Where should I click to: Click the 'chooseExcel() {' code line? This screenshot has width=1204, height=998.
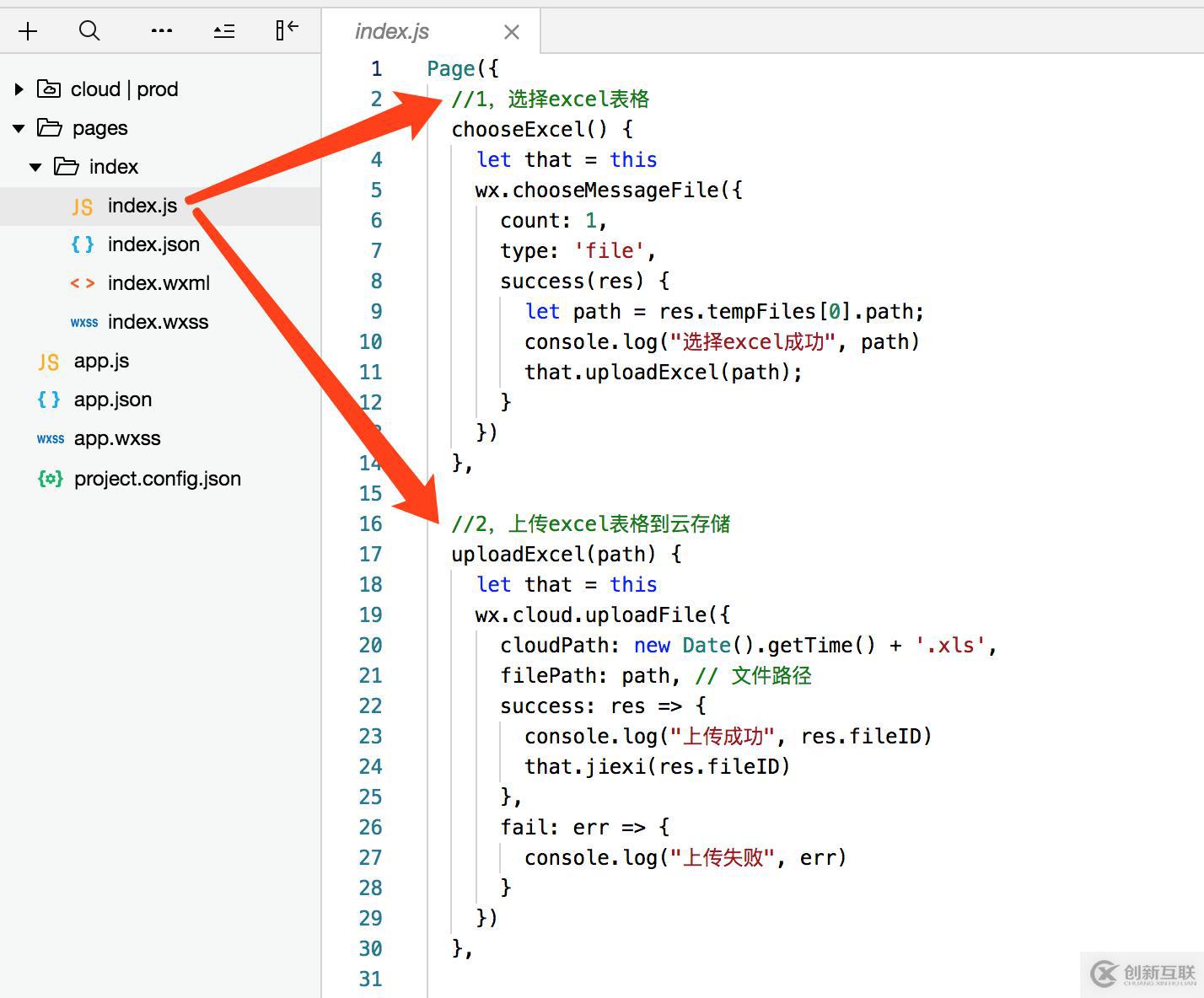pyautogui.click(x=542, y=130)
